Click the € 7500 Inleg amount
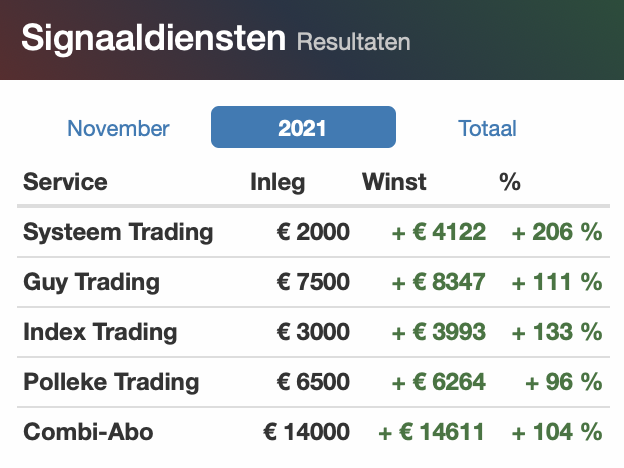 click(313, 282)
